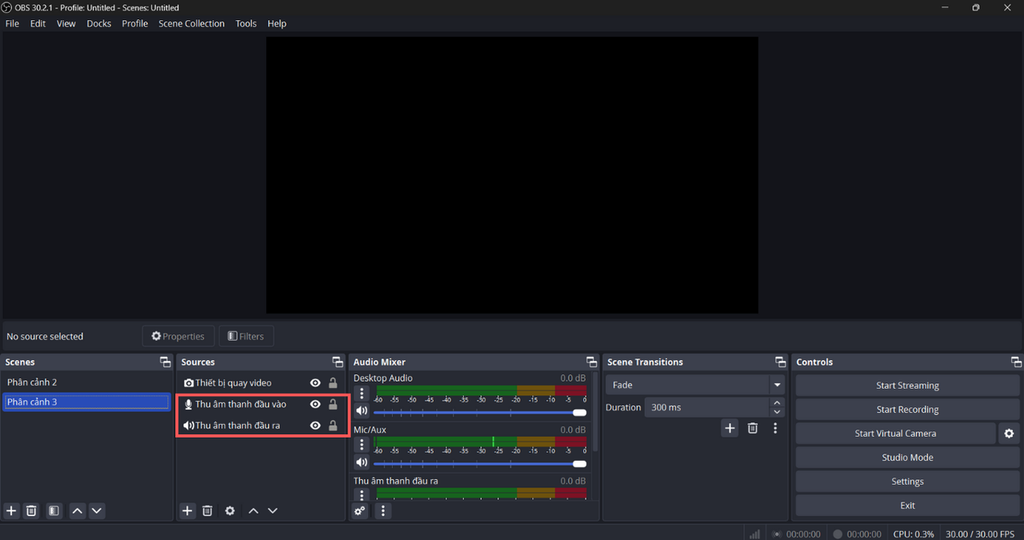Screen dimensions: 1024x540
Task: Open the Docks menu
Action: [x=99, y=24]
